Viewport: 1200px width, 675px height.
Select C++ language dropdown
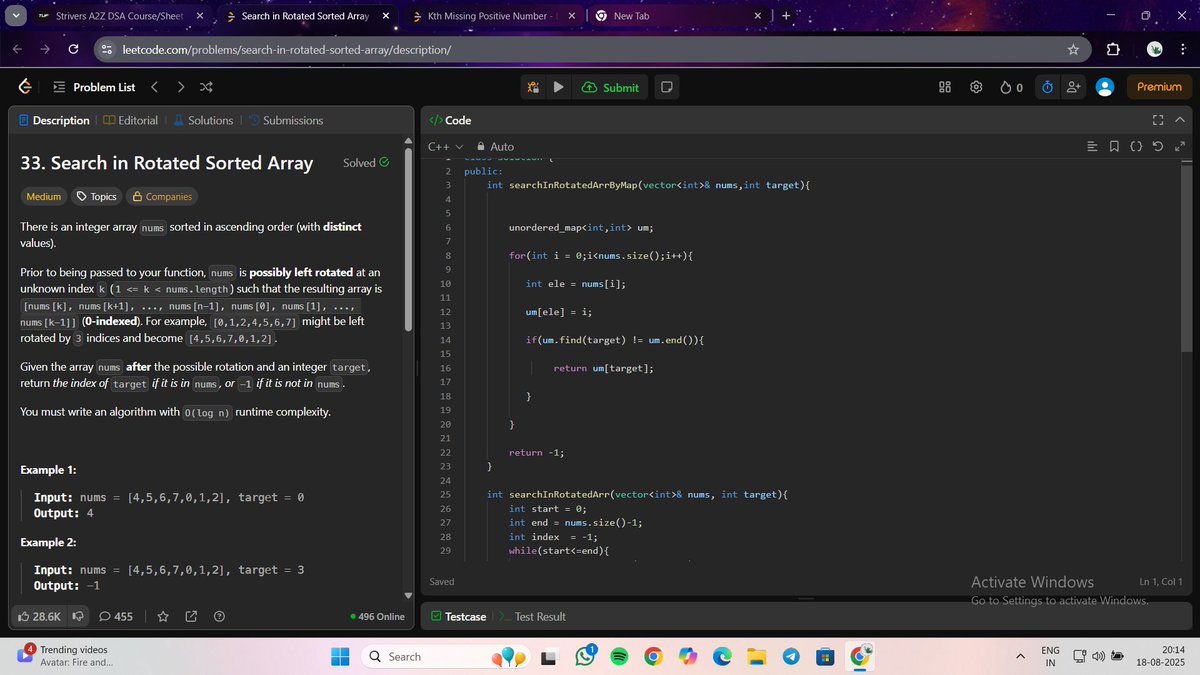click(x=446, y=147)
